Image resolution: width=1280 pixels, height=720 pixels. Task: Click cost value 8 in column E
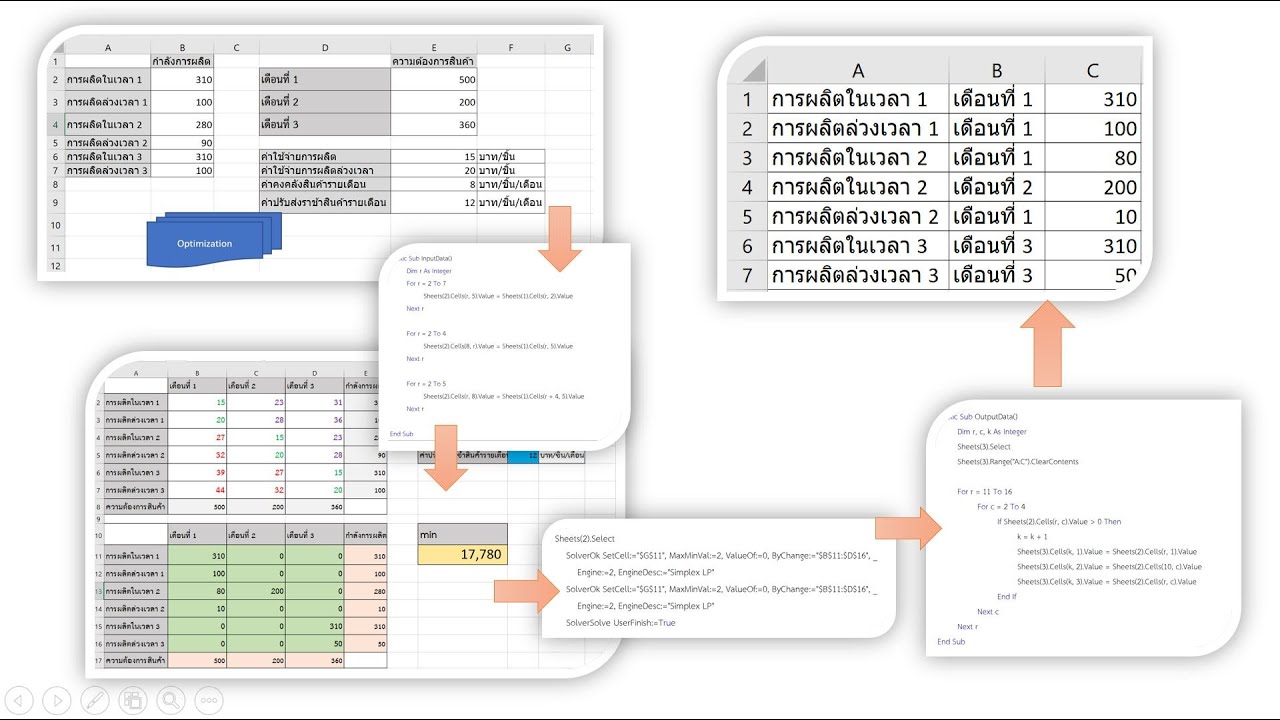(434, 185)
